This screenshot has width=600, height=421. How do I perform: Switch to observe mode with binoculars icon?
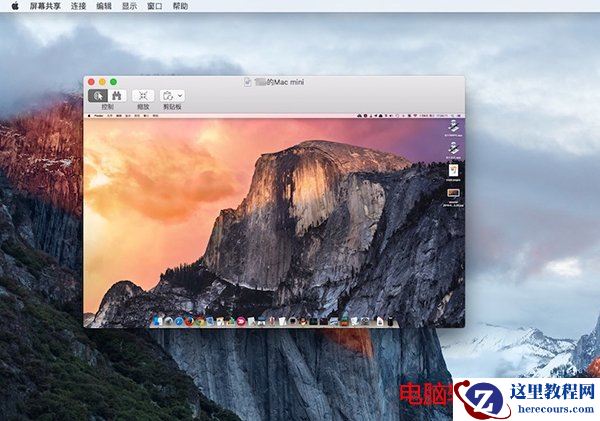pyautogui.click(x=117, y=96)
